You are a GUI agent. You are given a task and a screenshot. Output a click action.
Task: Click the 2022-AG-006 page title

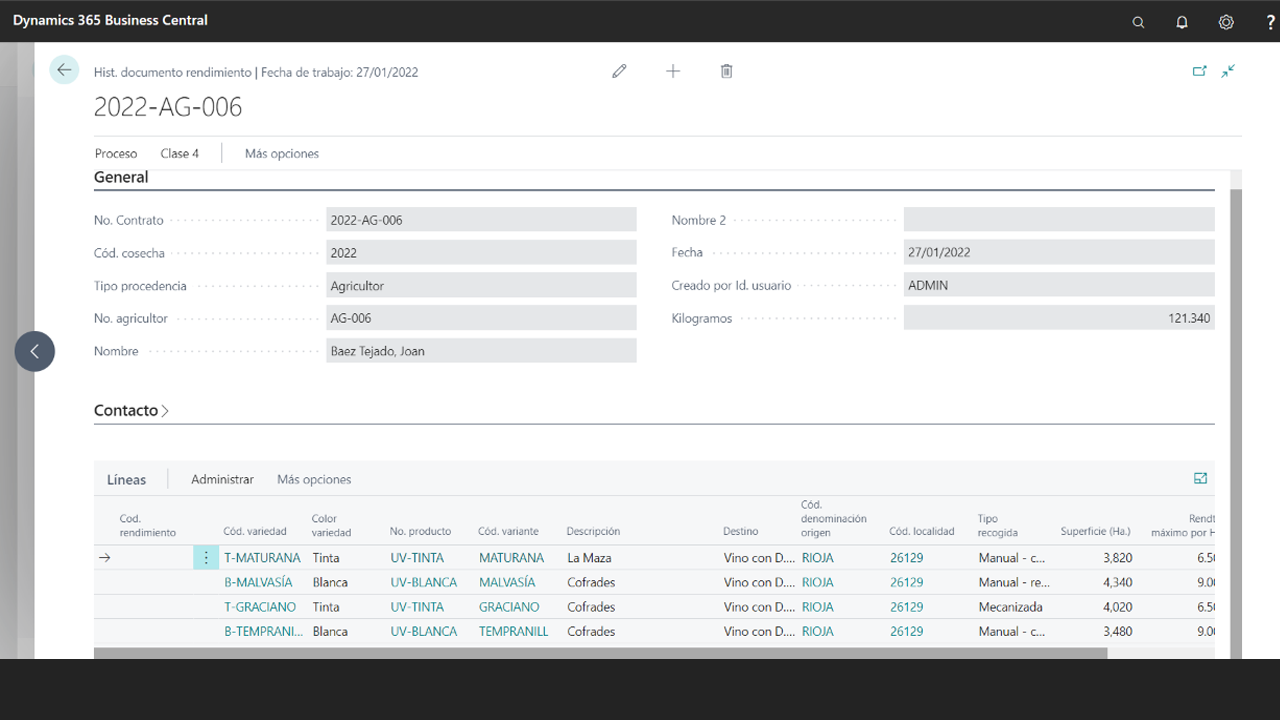[168, 107]
